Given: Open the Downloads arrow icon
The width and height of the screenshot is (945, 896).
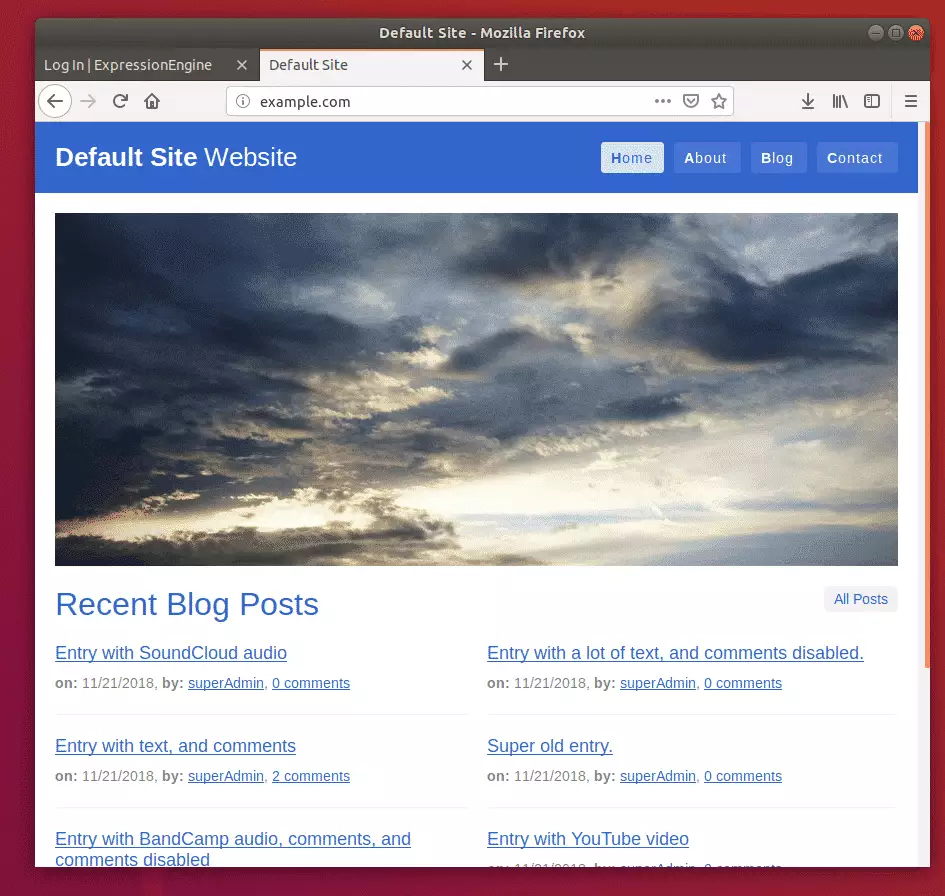Looking at the screenshot, I should click(808, 101).
